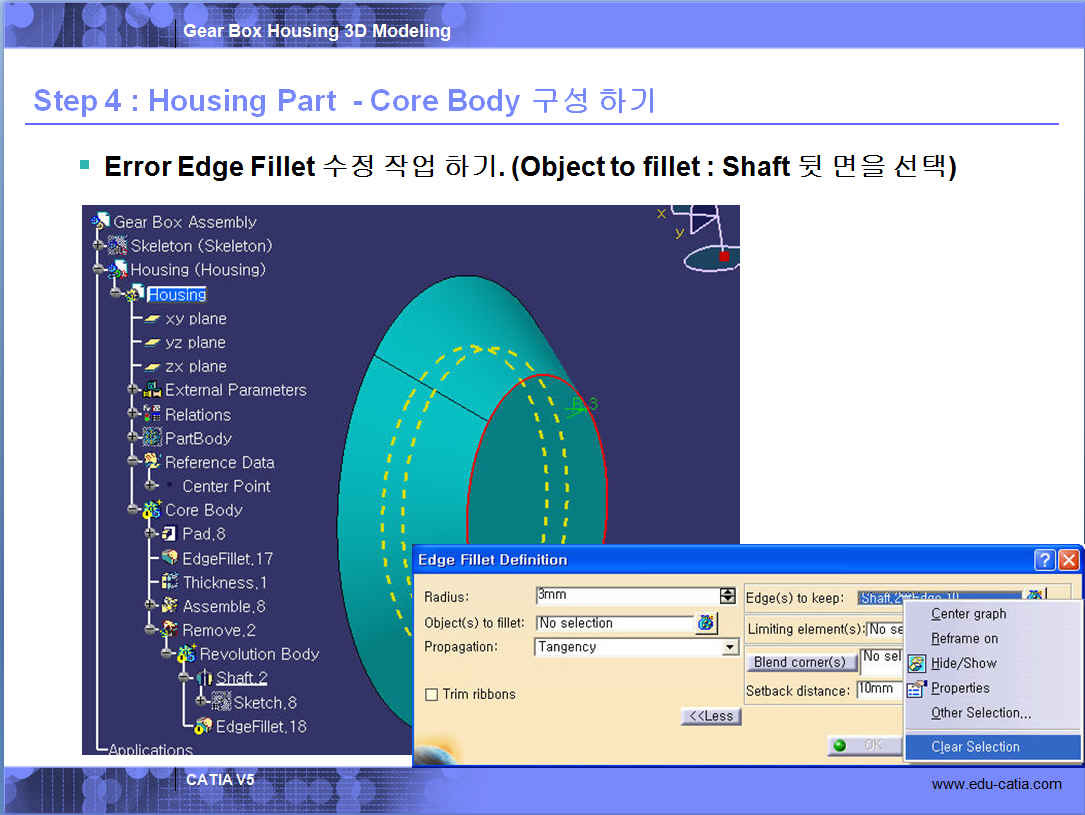Collapse the Revolution Body node
This screenshot has height=815, width=1085.
tap(167, 654)
